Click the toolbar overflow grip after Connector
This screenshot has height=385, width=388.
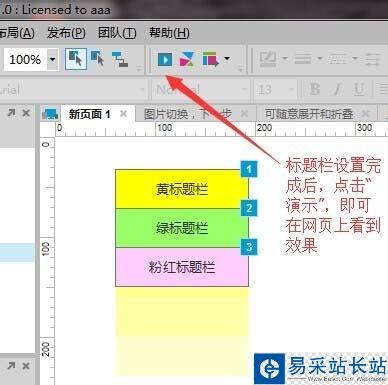tap(139, 69)
